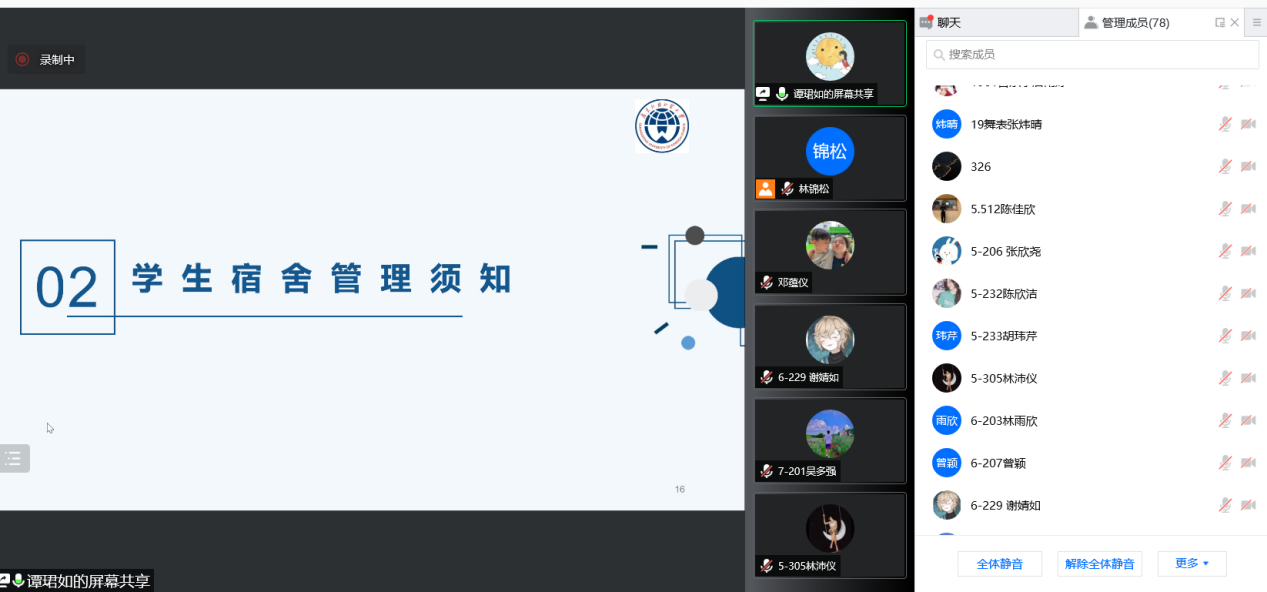Click the 搜索成员 search field

pyautogui.click(x=1092, y=54)
